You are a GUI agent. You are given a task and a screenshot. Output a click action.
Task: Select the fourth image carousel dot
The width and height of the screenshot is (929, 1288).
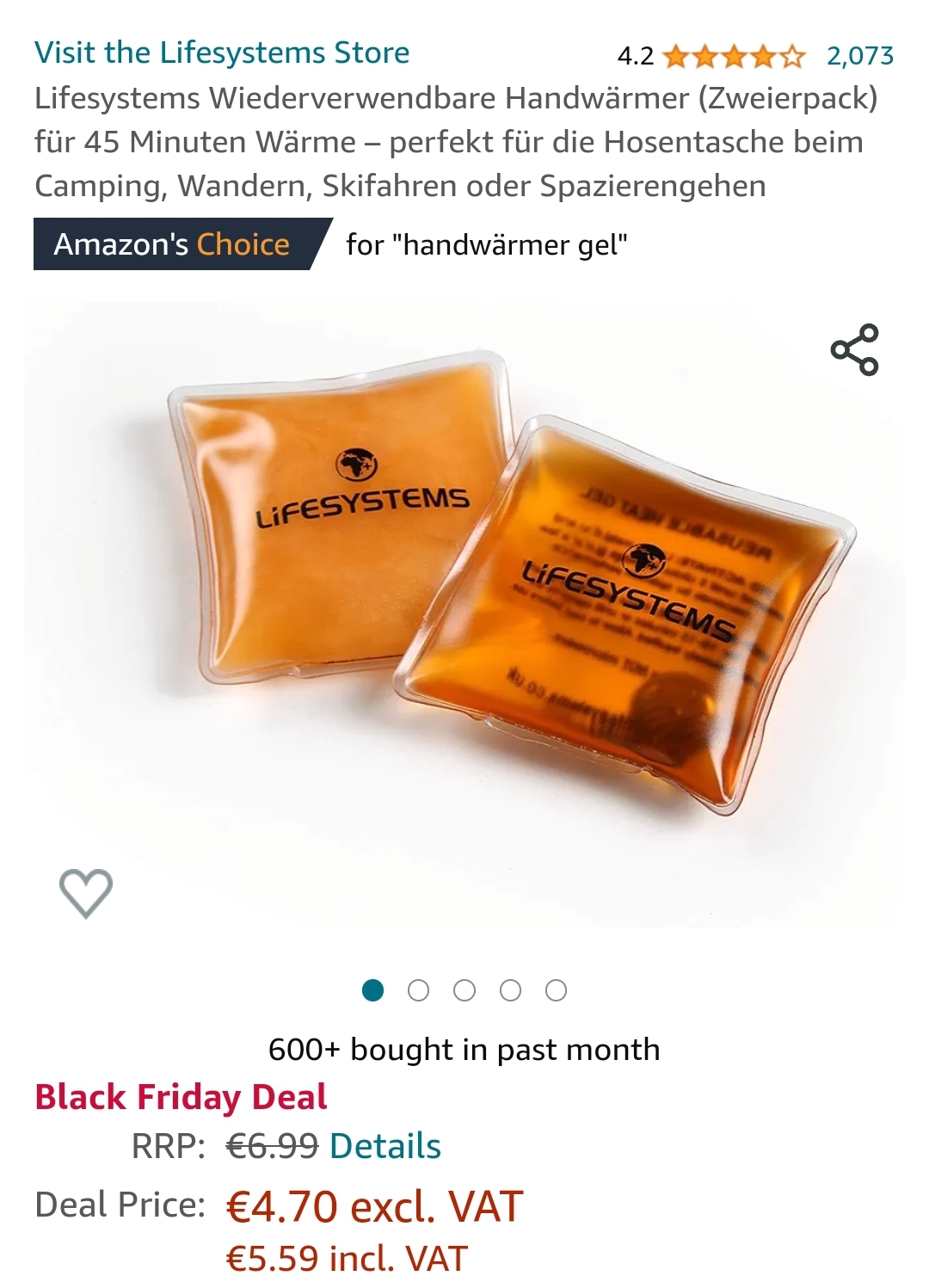coord(510,990)
